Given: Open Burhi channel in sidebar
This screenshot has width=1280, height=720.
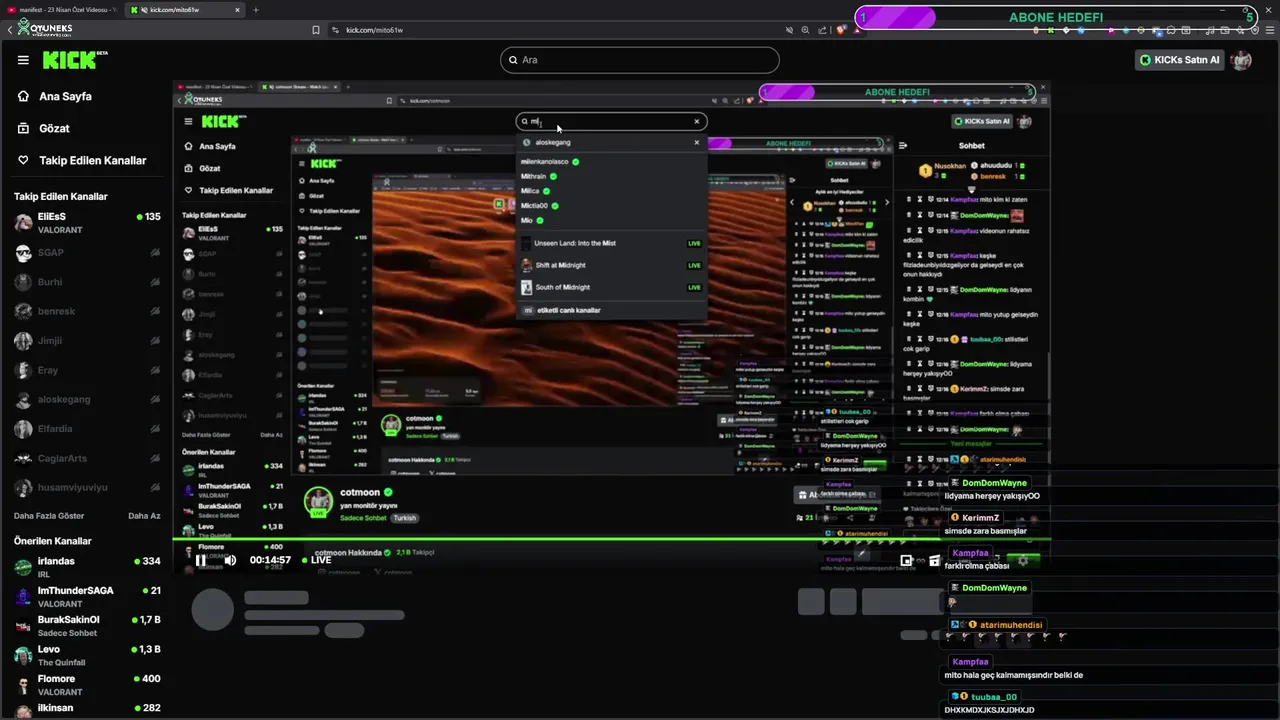Looking at the screenshot, I should 87,282.
